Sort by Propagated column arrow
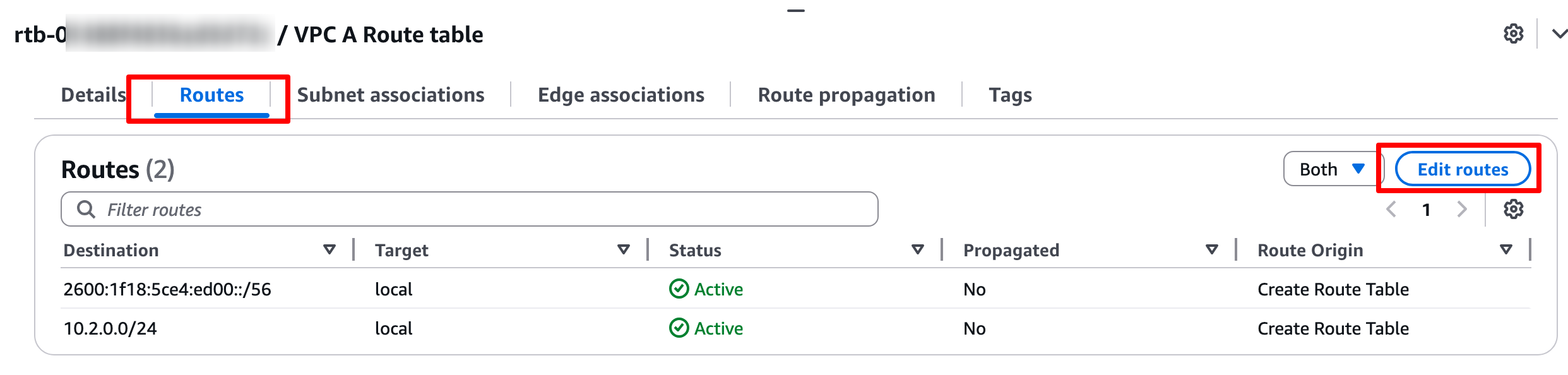This screenshot has width=1568, height=375. pyautogui.click(x=1211, y=250)
